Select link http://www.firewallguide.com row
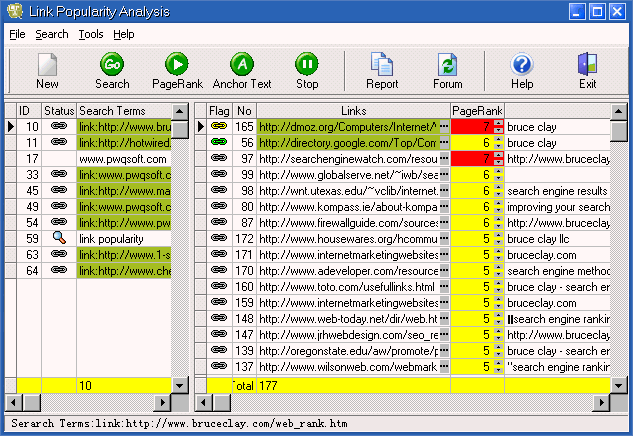 point(349,222)
